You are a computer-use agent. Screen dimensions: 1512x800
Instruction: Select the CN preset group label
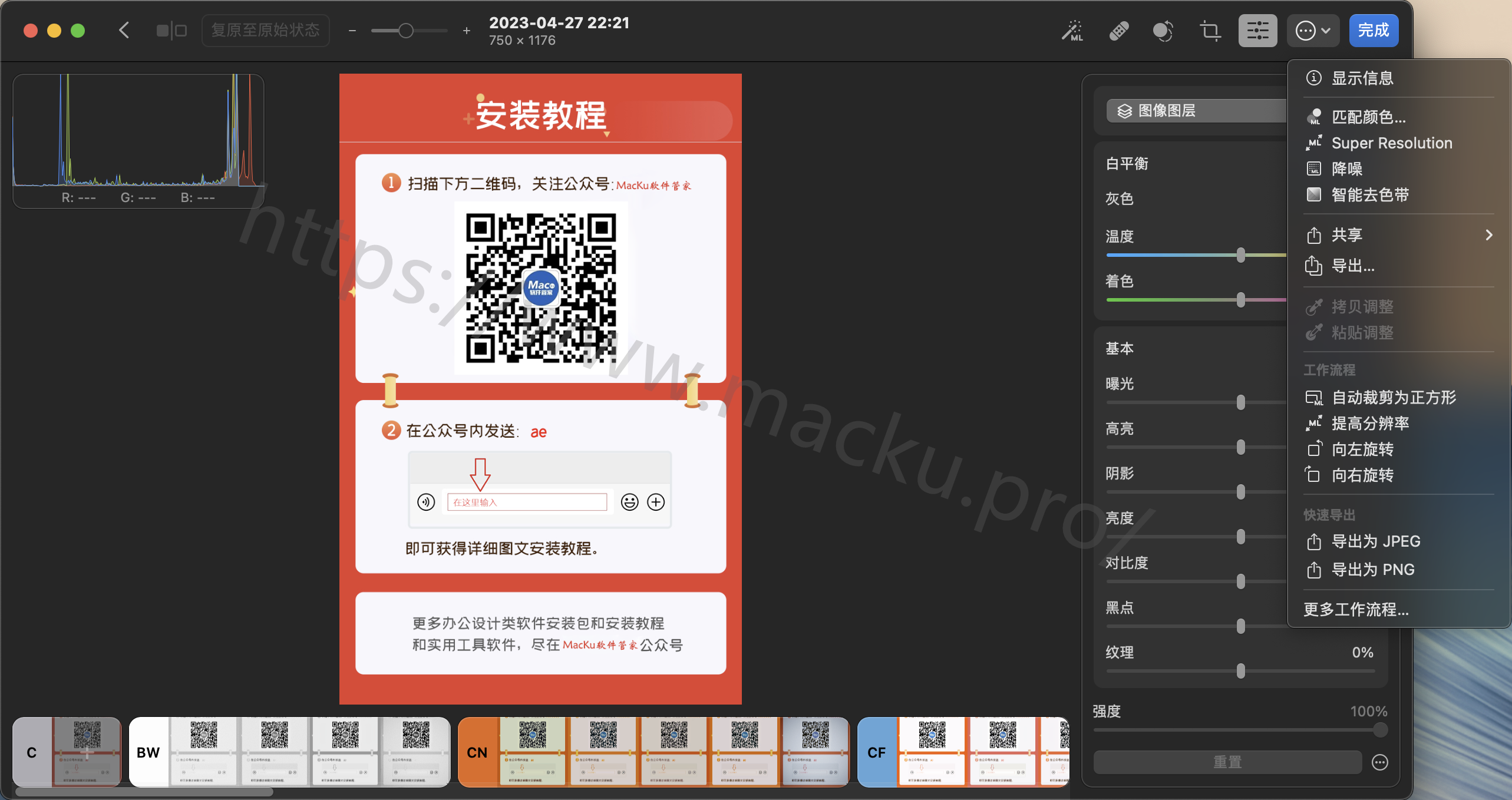(477, 752)
